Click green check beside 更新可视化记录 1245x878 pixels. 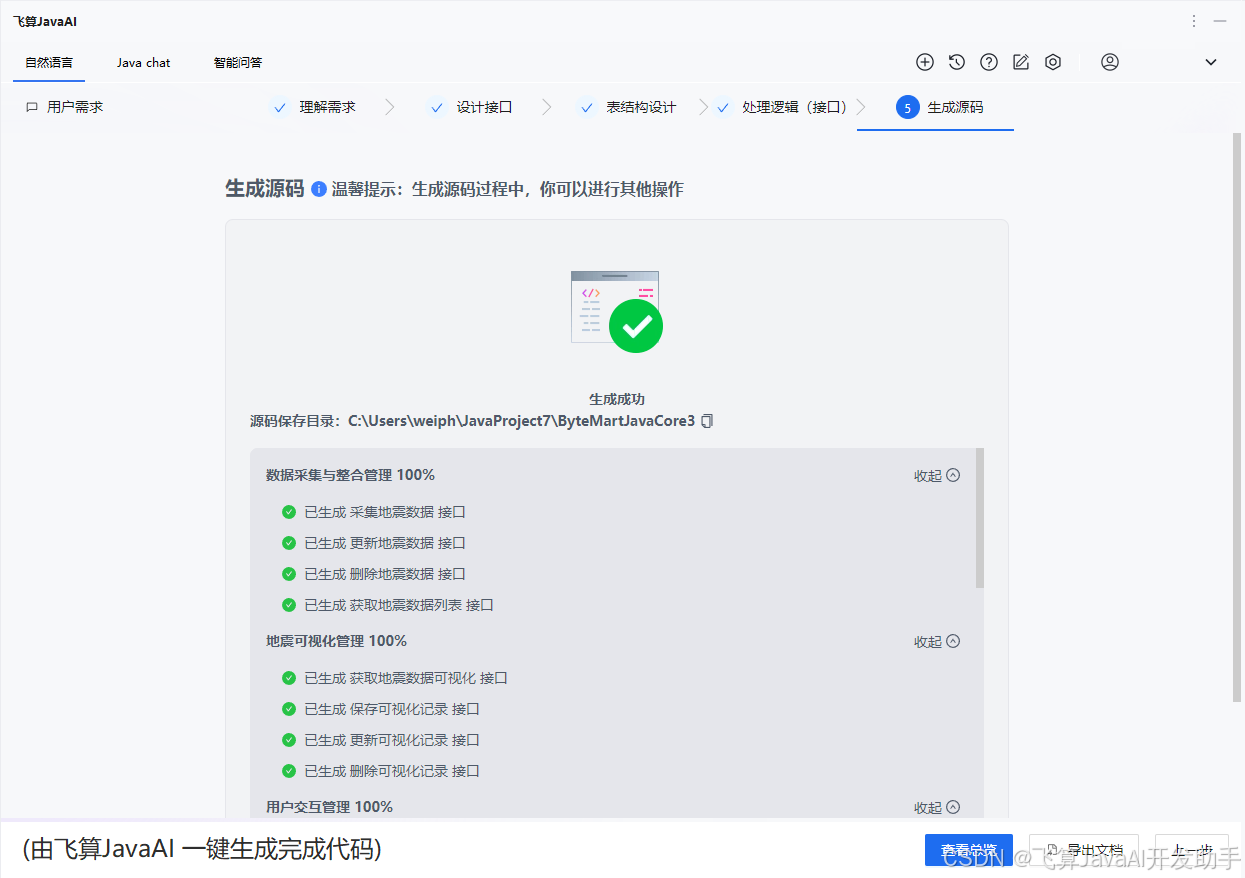(x=289, y=740)
